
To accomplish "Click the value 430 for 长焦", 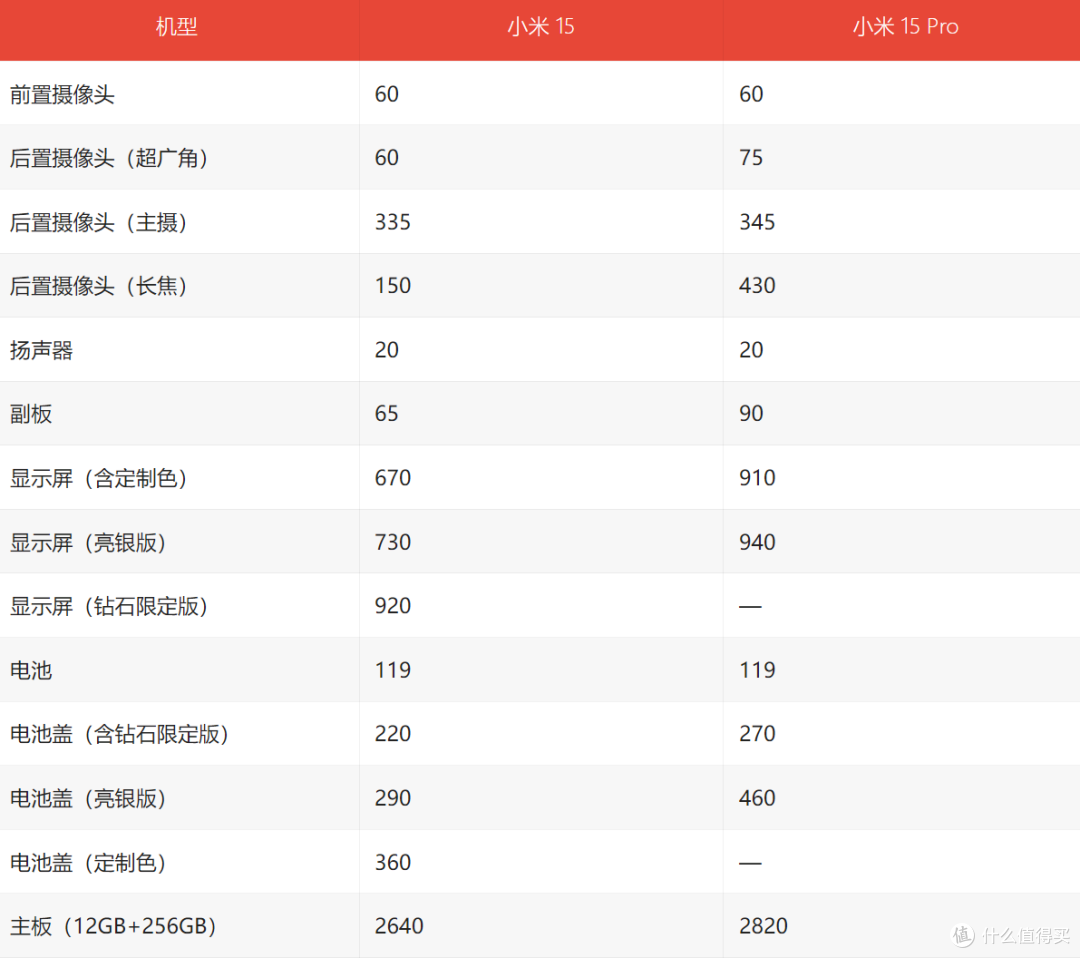I will [757, 286].
